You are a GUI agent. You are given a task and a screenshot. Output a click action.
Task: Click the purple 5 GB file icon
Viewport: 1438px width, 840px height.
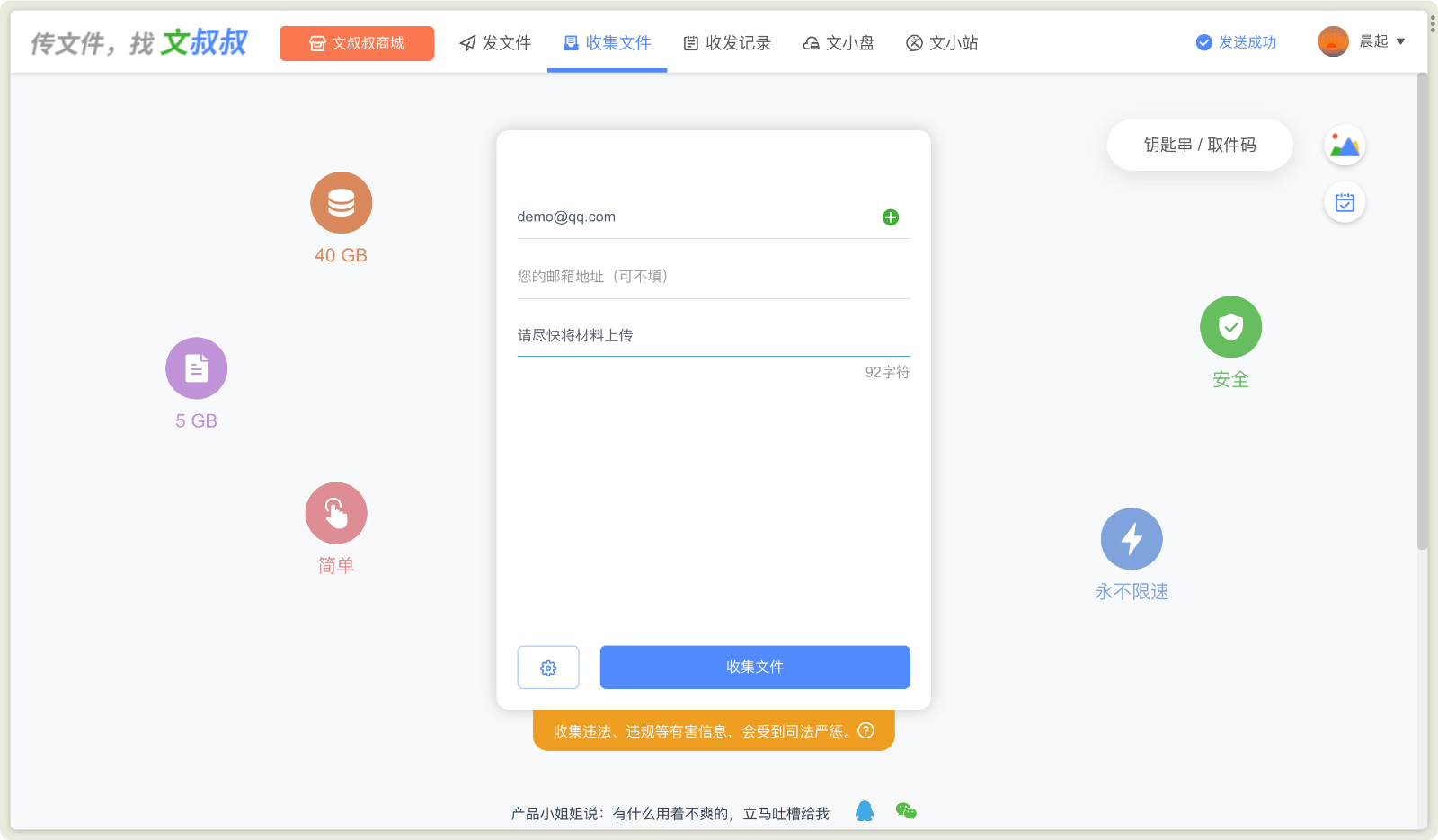click(x=196, y=368)
